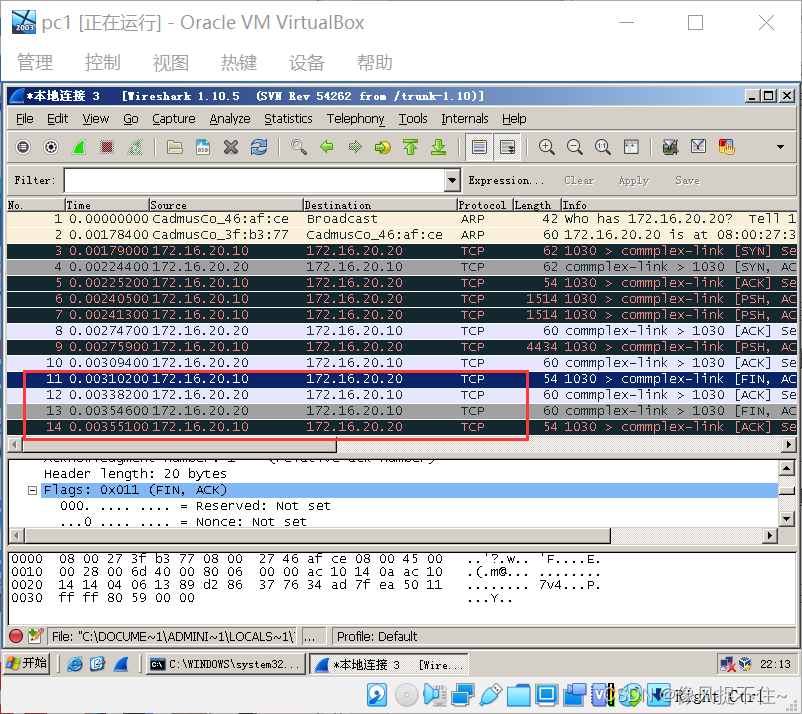Open the capture interfaces list icon
The image size is (802, 714).
[x=23, y=147]
